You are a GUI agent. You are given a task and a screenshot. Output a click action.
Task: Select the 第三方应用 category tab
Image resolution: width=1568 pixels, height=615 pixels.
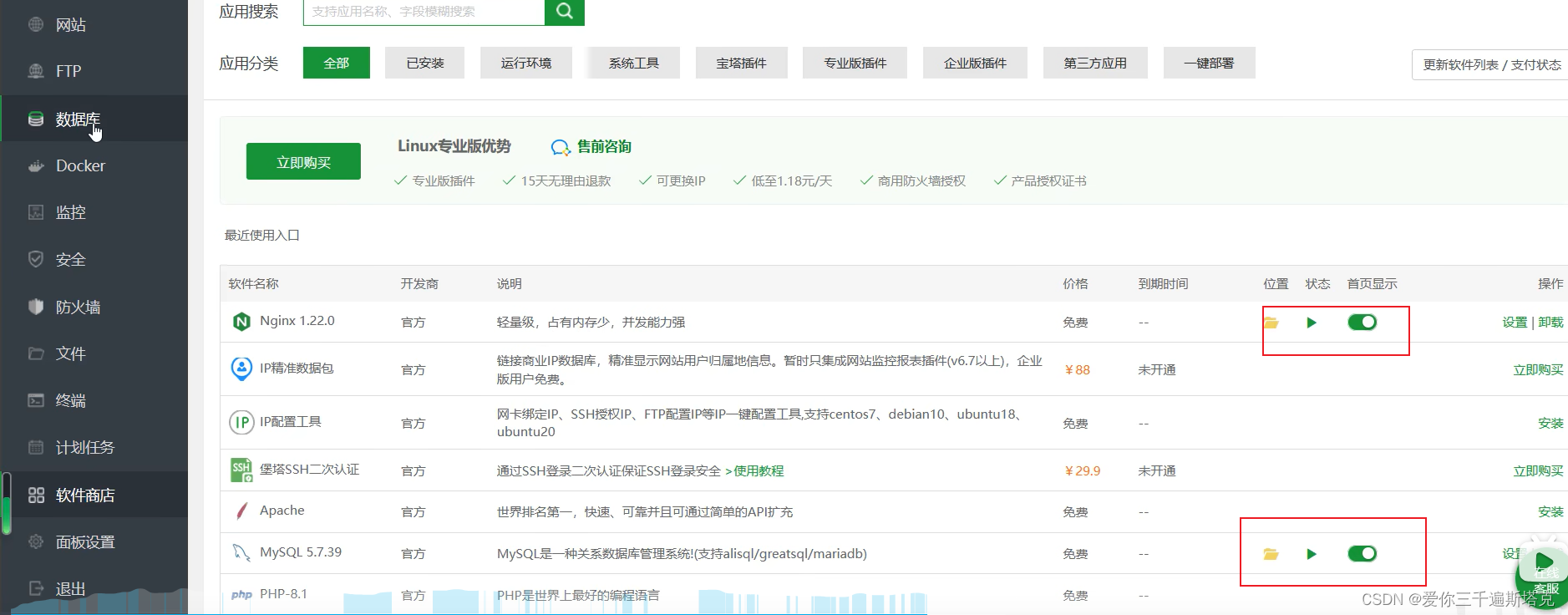click(1095, 63)
